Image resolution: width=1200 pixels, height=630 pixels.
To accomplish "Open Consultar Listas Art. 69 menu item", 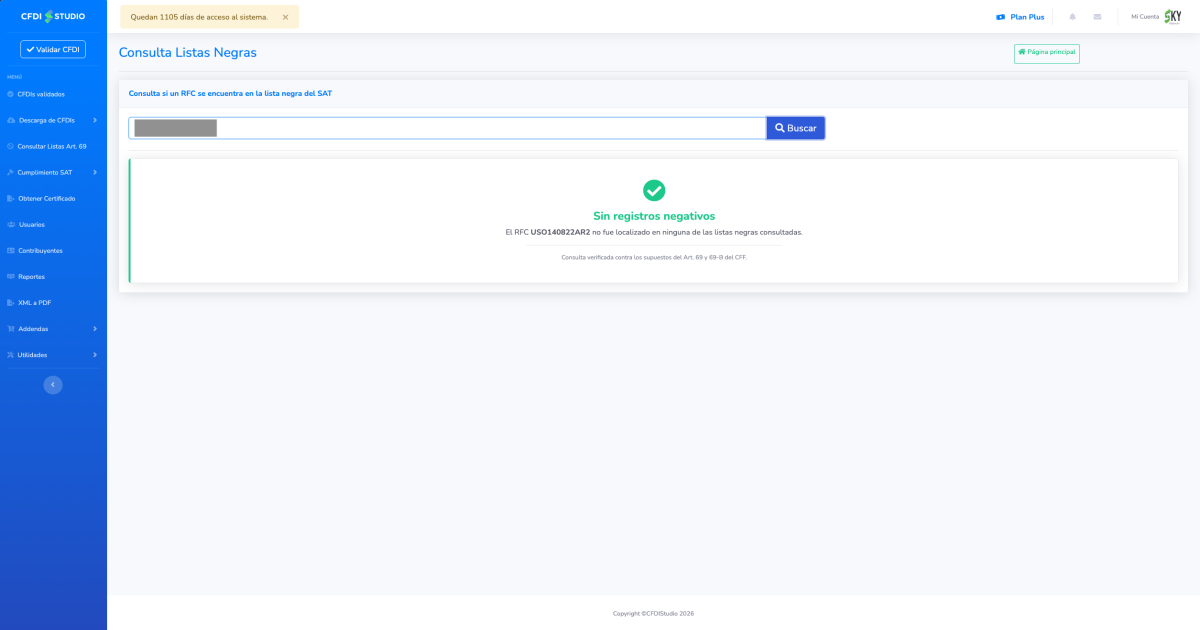I will click(53, 146).
